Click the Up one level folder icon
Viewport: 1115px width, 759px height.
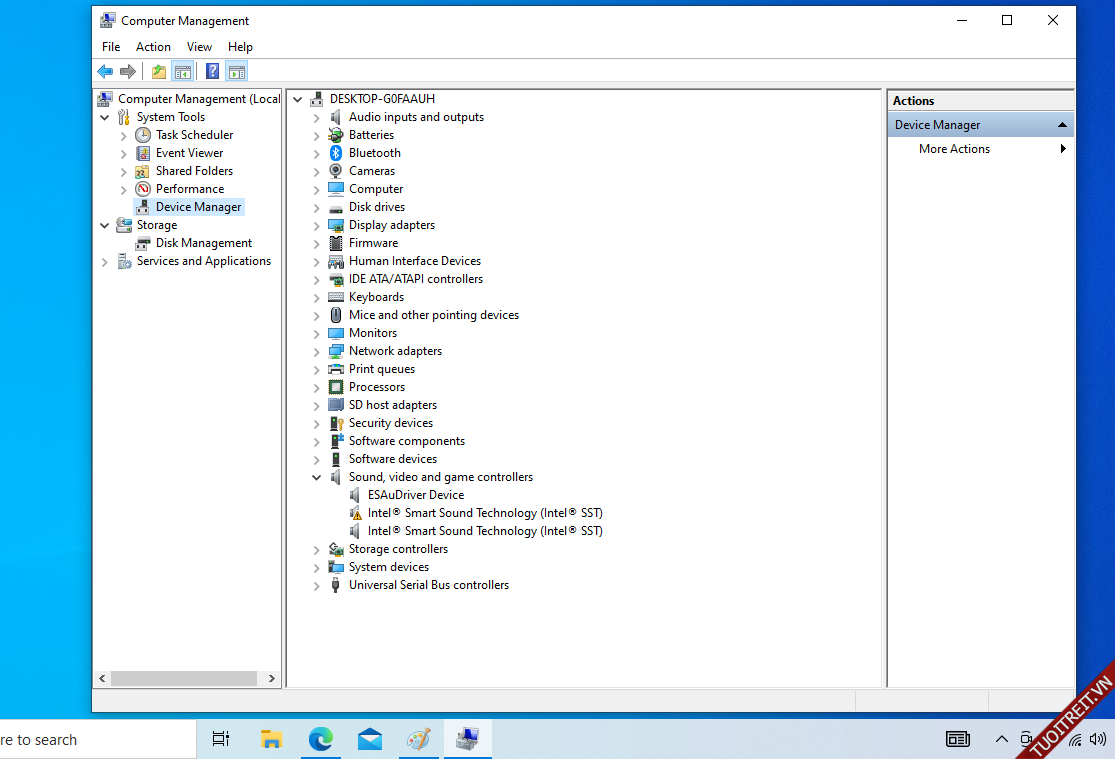pos(158,71)
